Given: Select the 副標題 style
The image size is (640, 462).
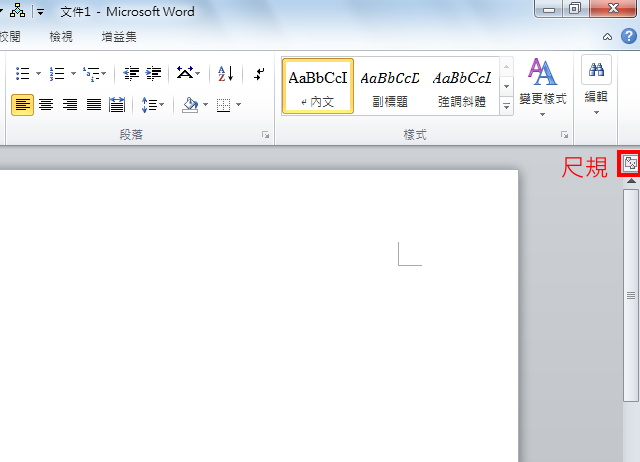Looking at the screenshot, I should tap(389, 86).
